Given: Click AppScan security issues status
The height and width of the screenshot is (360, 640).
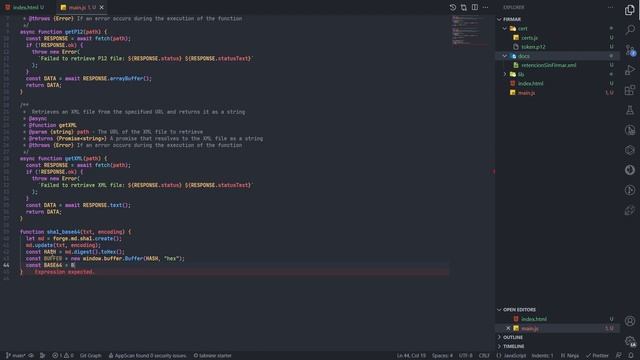Looking at the screenshot, I should tap(147, 356).
